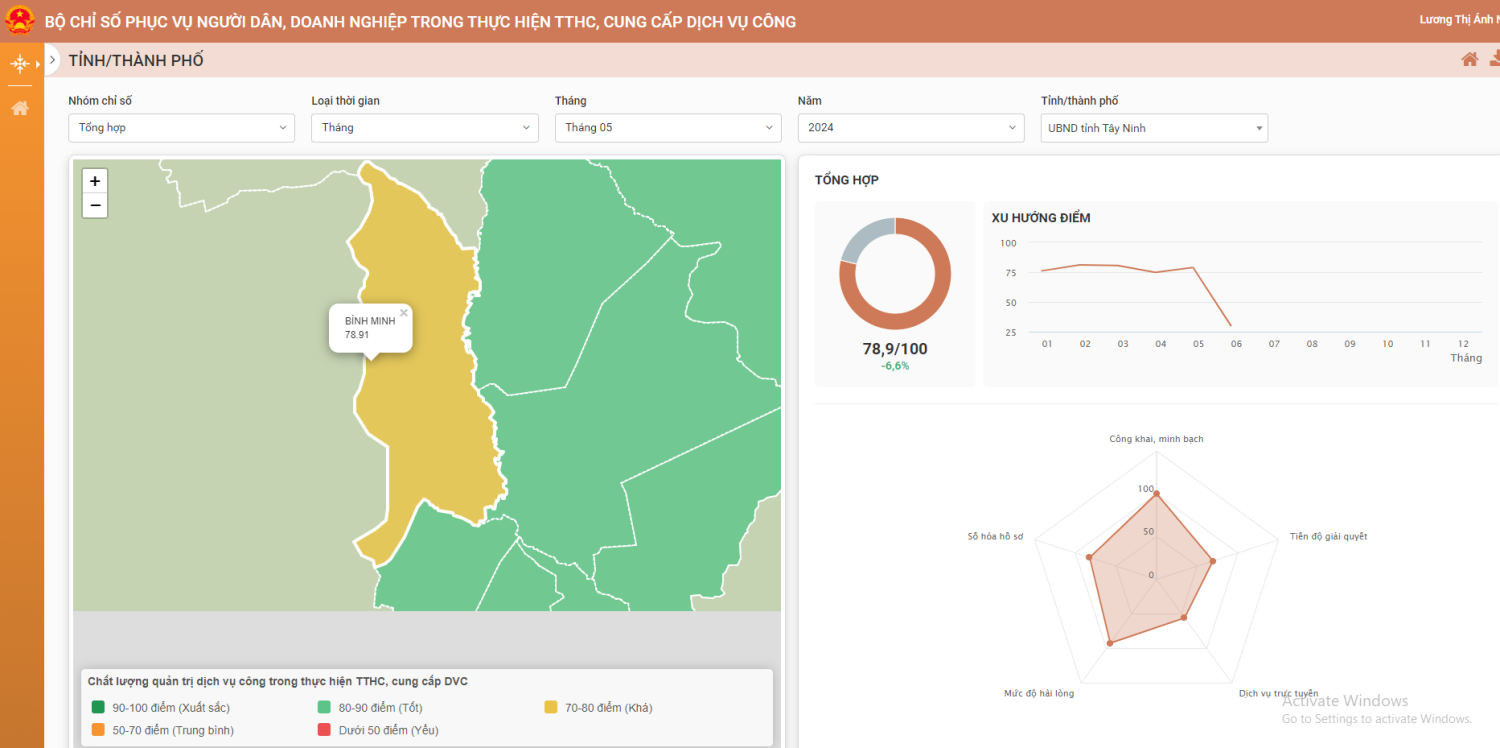Click the Công khai, minh bạch radar label
This screenshot has height=748, width=1500.
point(1156,439)
